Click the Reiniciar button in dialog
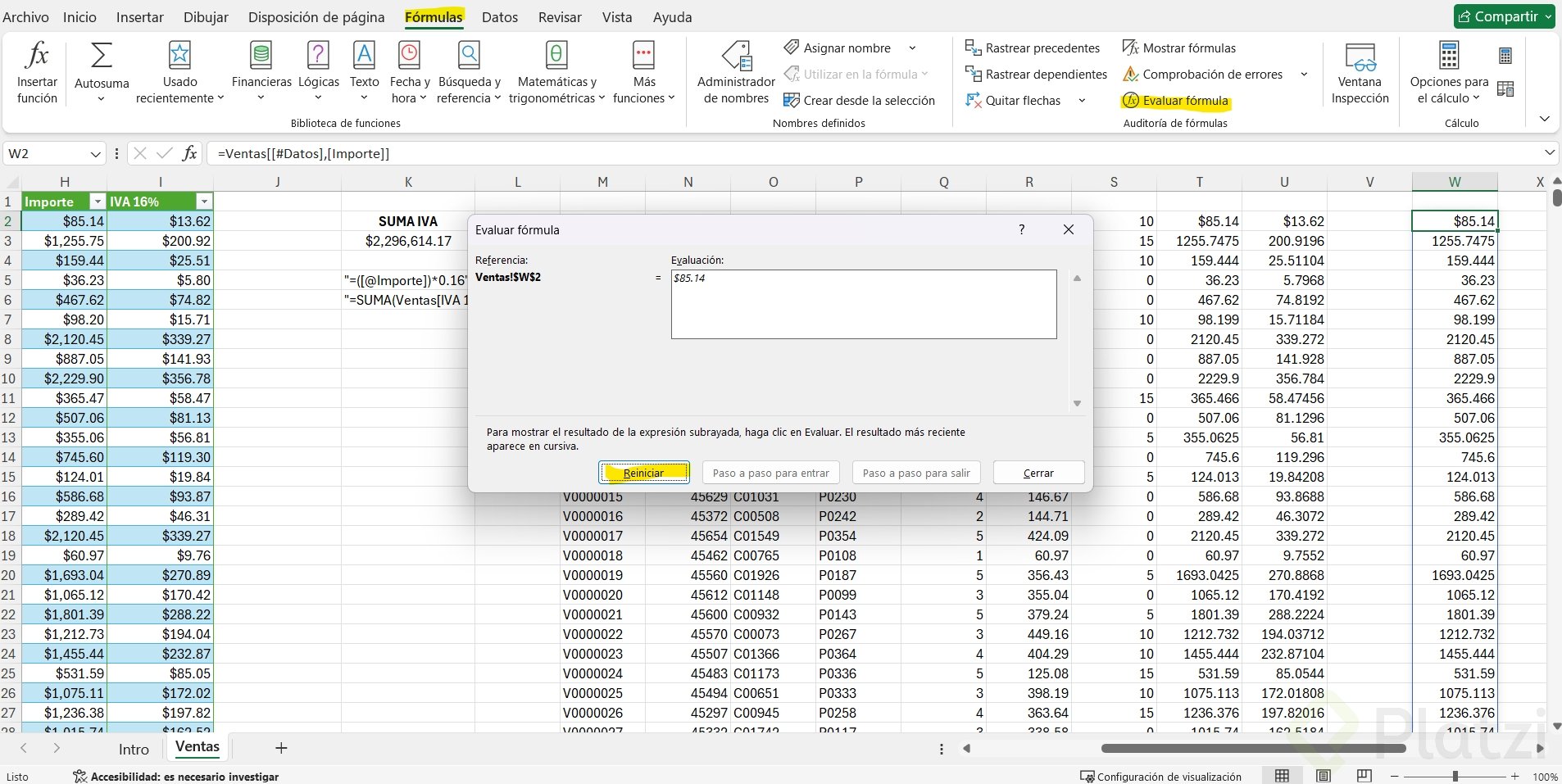 pyautogui.click(x=643, y=473)
